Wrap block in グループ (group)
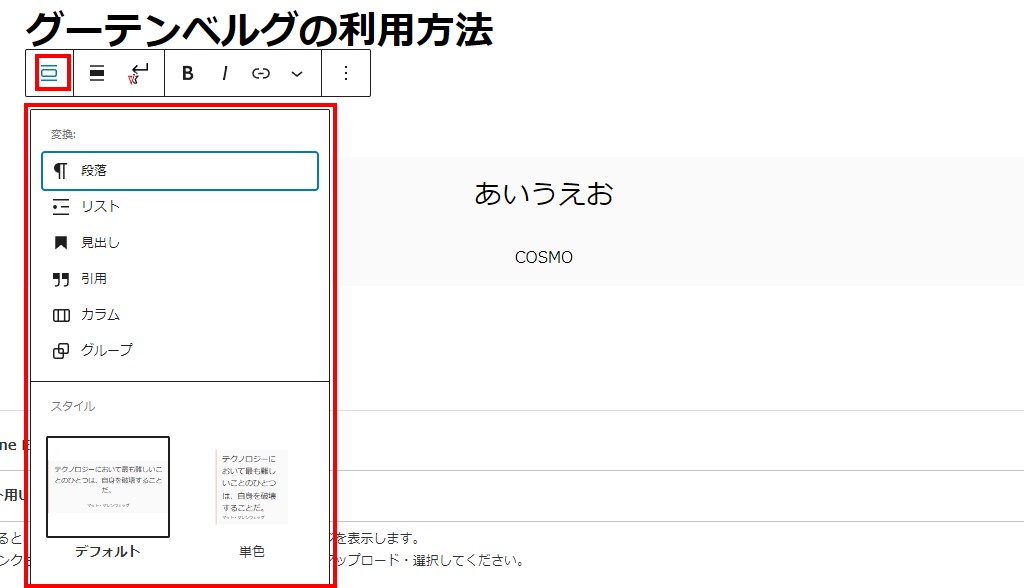 click(x=106, y=351)
